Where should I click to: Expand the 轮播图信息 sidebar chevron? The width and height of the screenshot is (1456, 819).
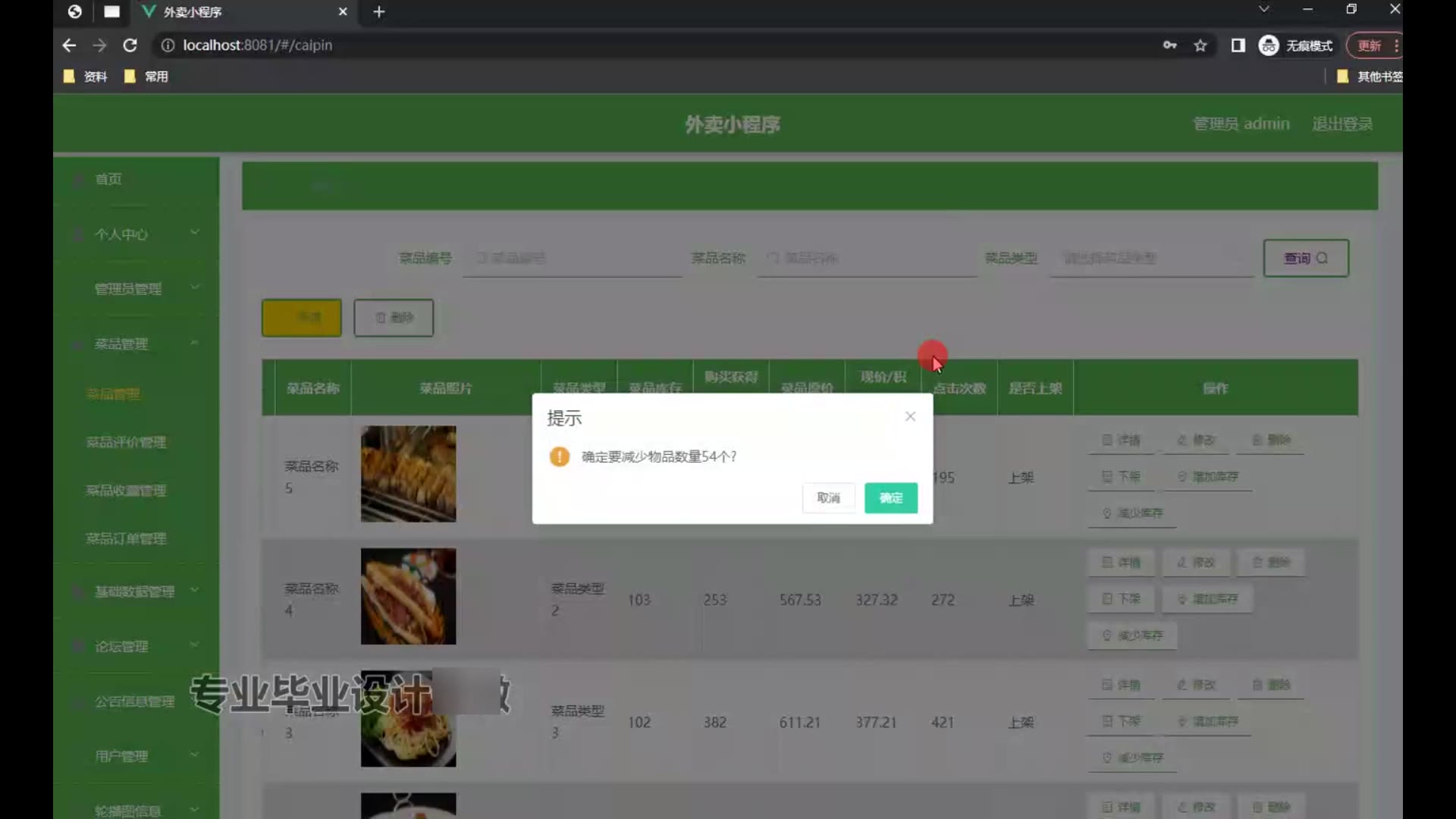[195, 810]
